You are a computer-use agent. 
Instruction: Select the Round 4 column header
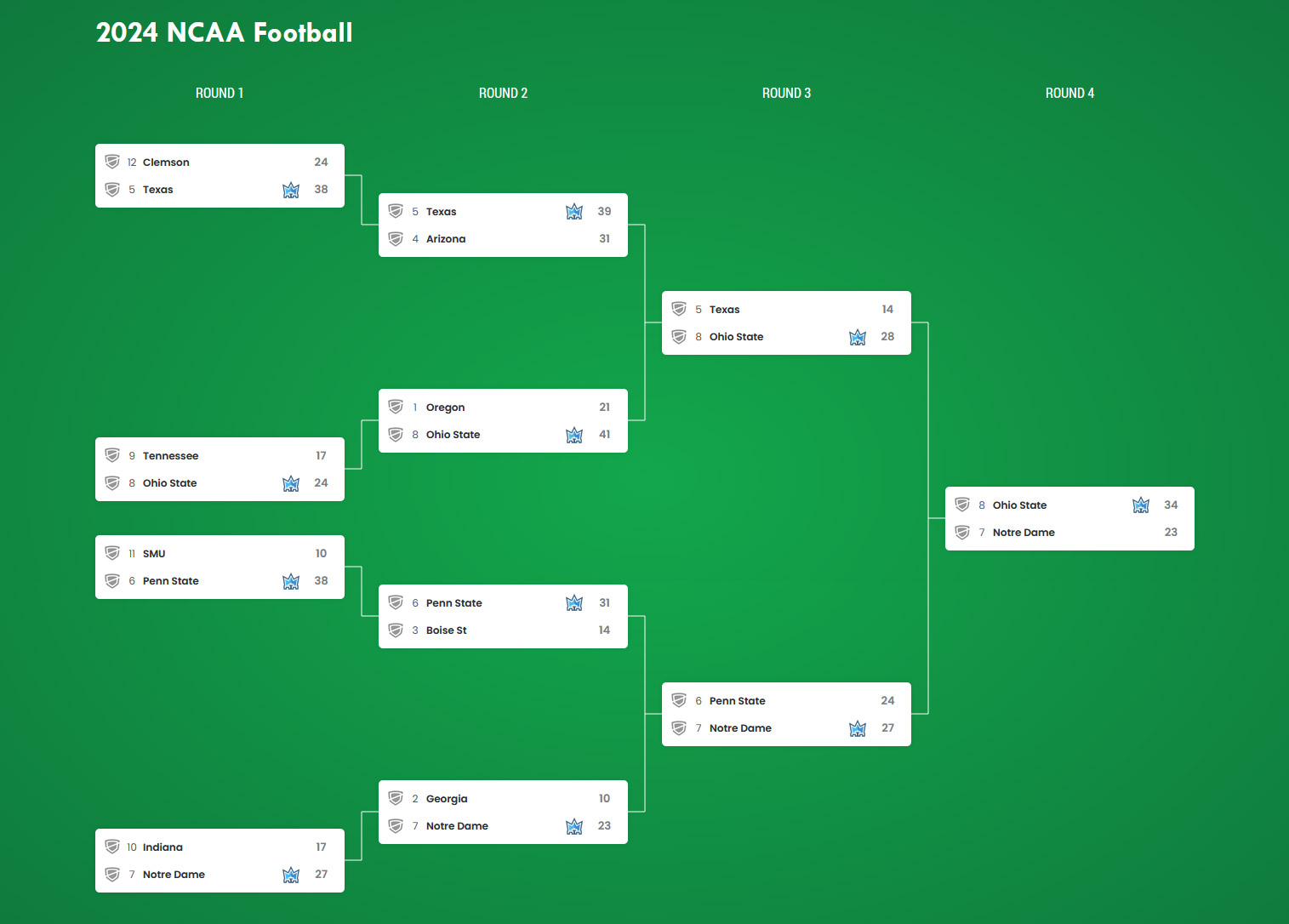click(1069, 93)
